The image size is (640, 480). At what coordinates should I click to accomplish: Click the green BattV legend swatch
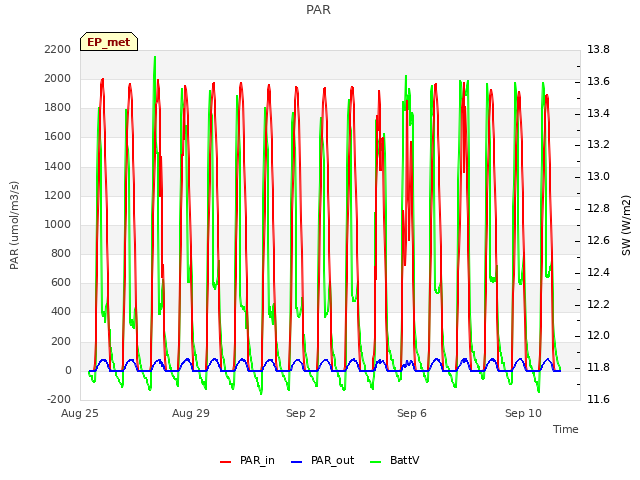(x=375, y=462)
